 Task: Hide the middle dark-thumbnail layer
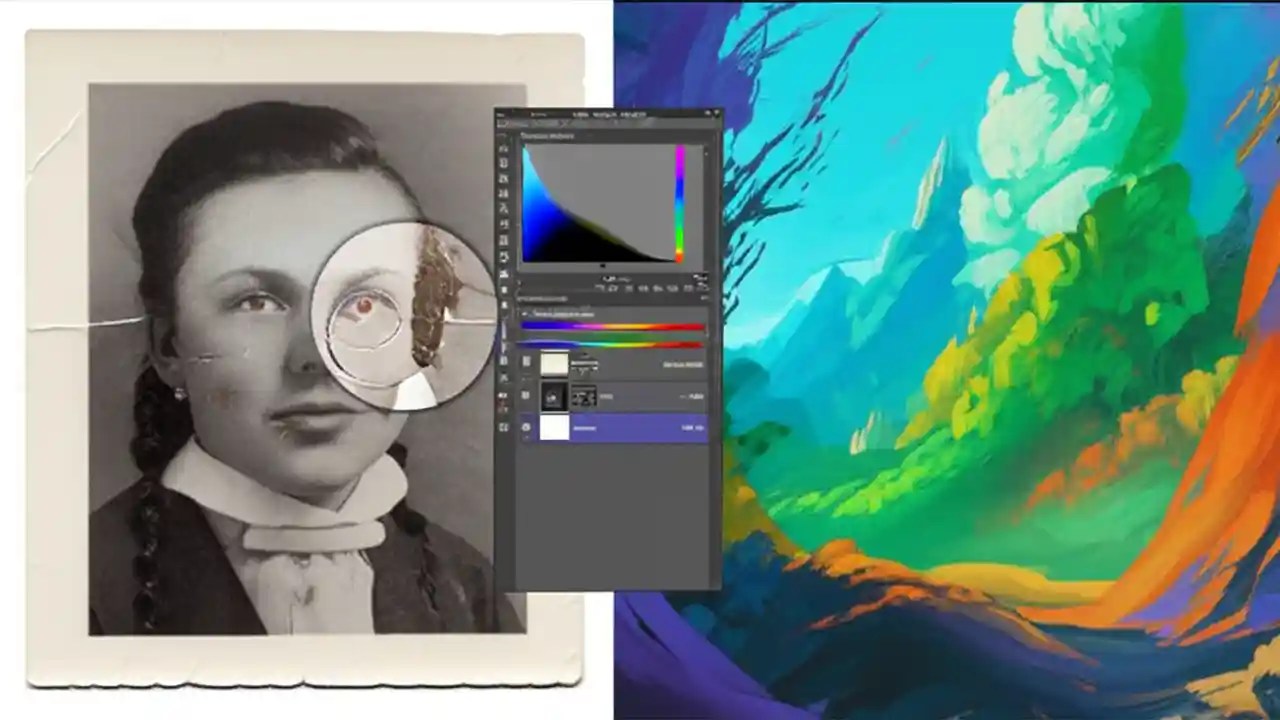tap(527, 396)
